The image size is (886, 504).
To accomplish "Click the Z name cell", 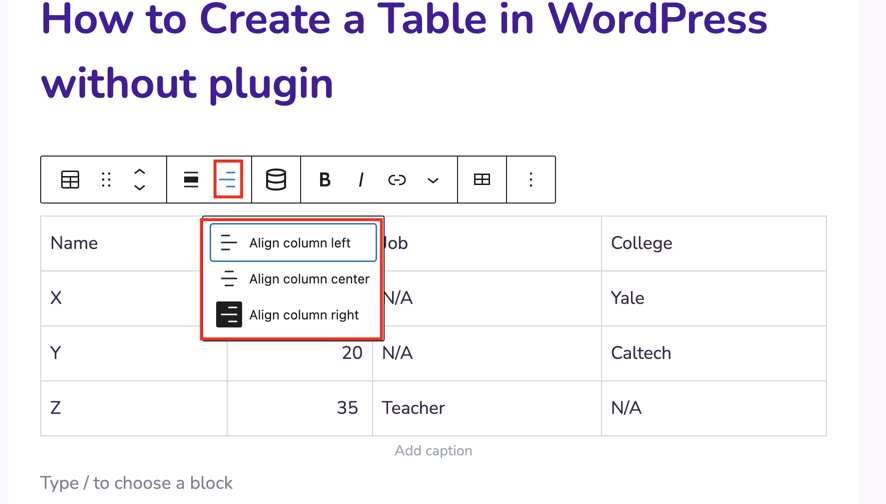I will click(x=133, y=407).
